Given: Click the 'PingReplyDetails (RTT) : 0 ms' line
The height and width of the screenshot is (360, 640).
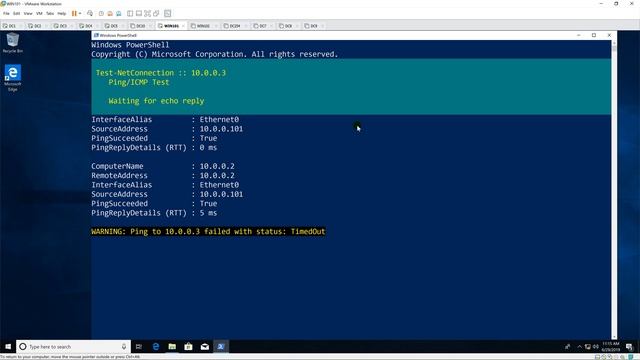Looking at the screenshot, I should 154,147.
